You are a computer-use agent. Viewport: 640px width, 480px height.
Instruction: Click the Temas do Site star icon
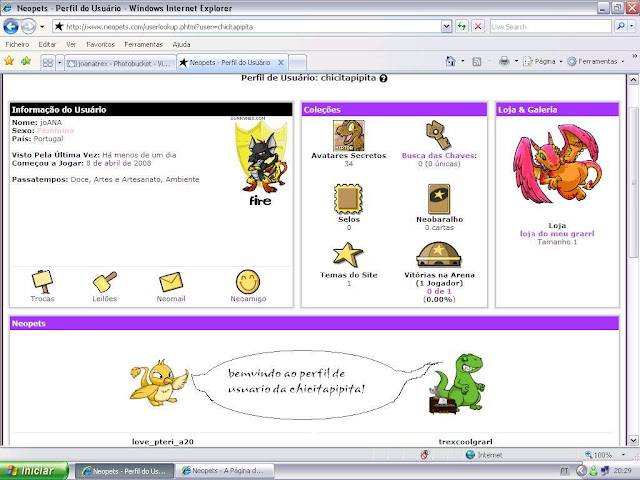[348, 255]
